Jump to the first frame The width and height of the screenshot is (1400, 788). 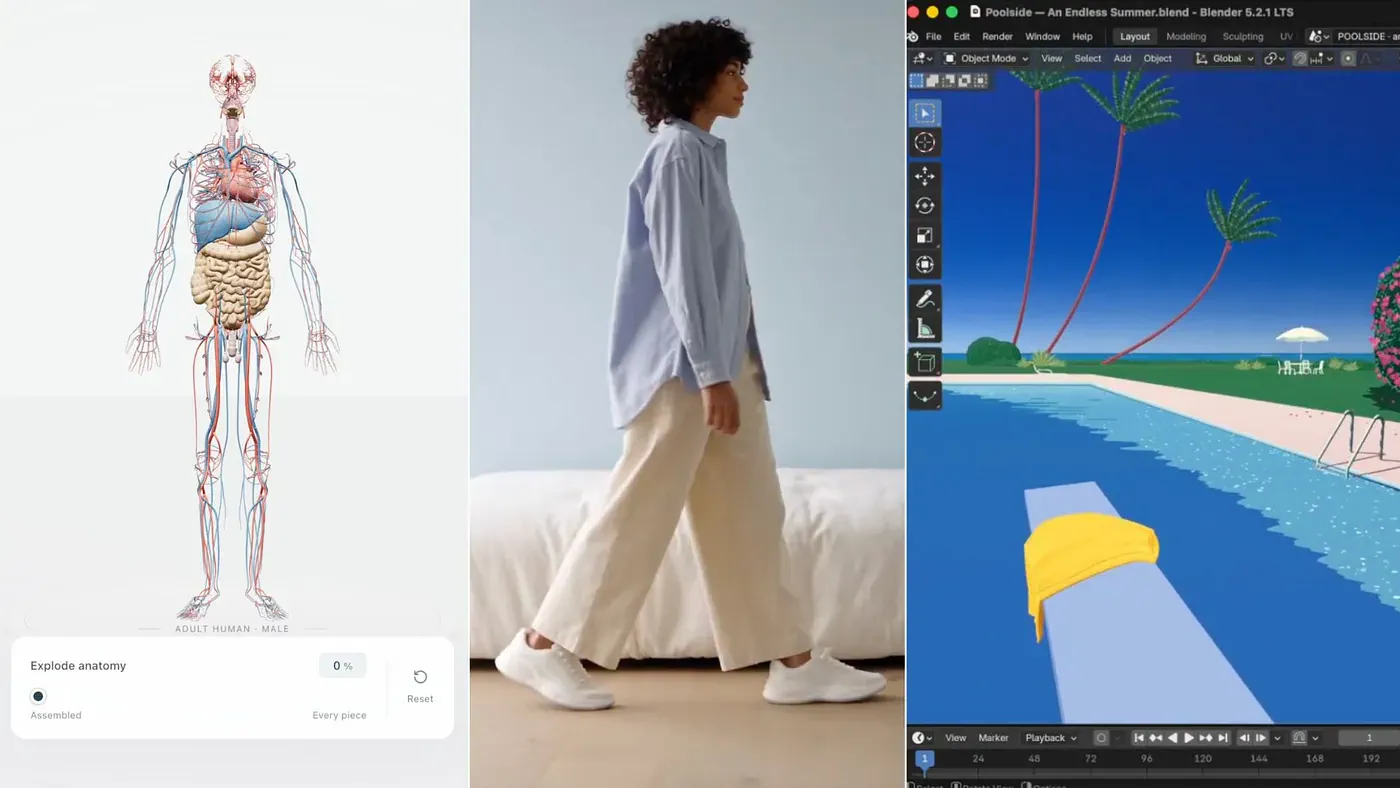coord(1138,738)
